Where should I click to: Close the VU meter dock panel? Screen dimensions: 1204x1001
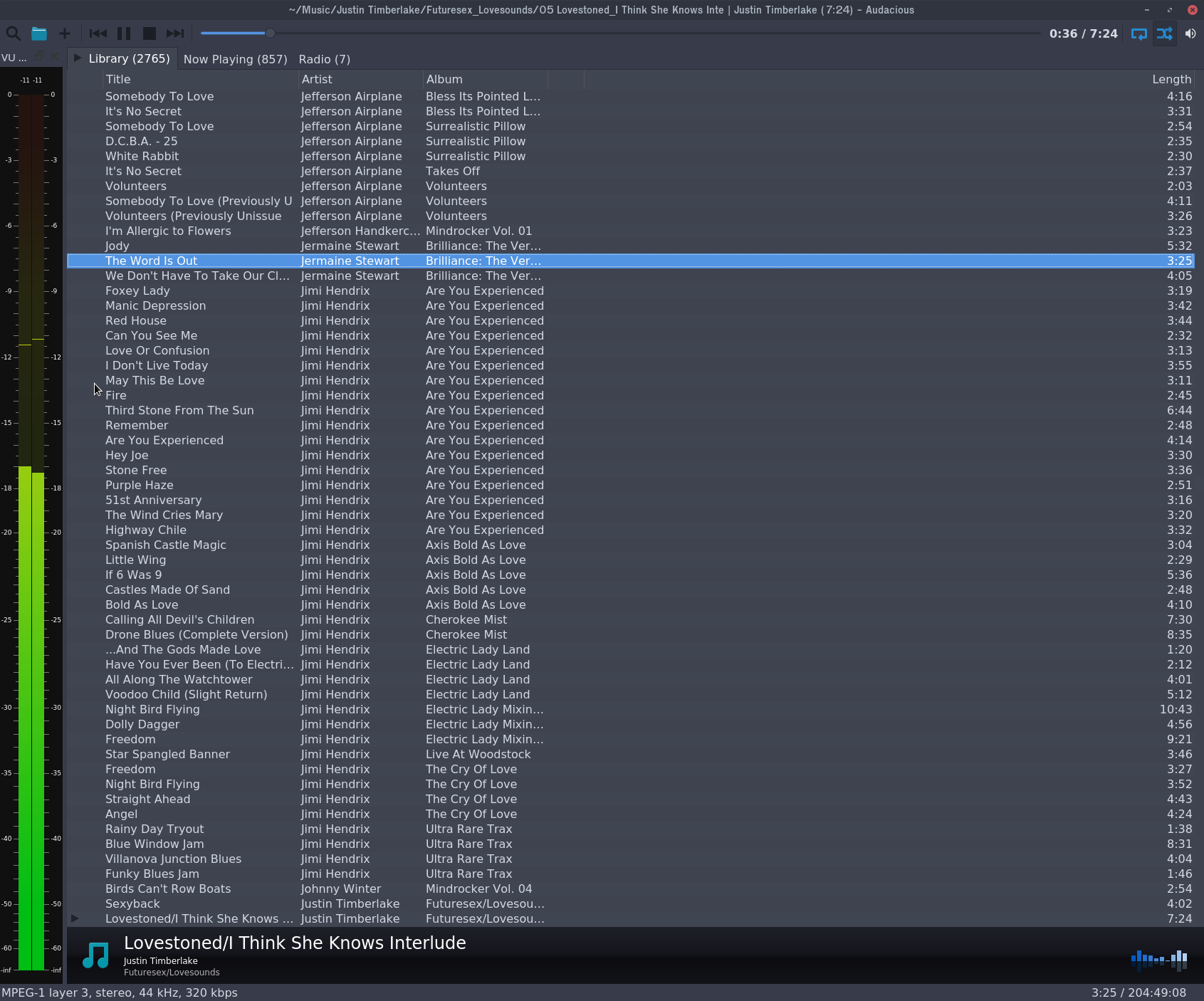(54, 56)
